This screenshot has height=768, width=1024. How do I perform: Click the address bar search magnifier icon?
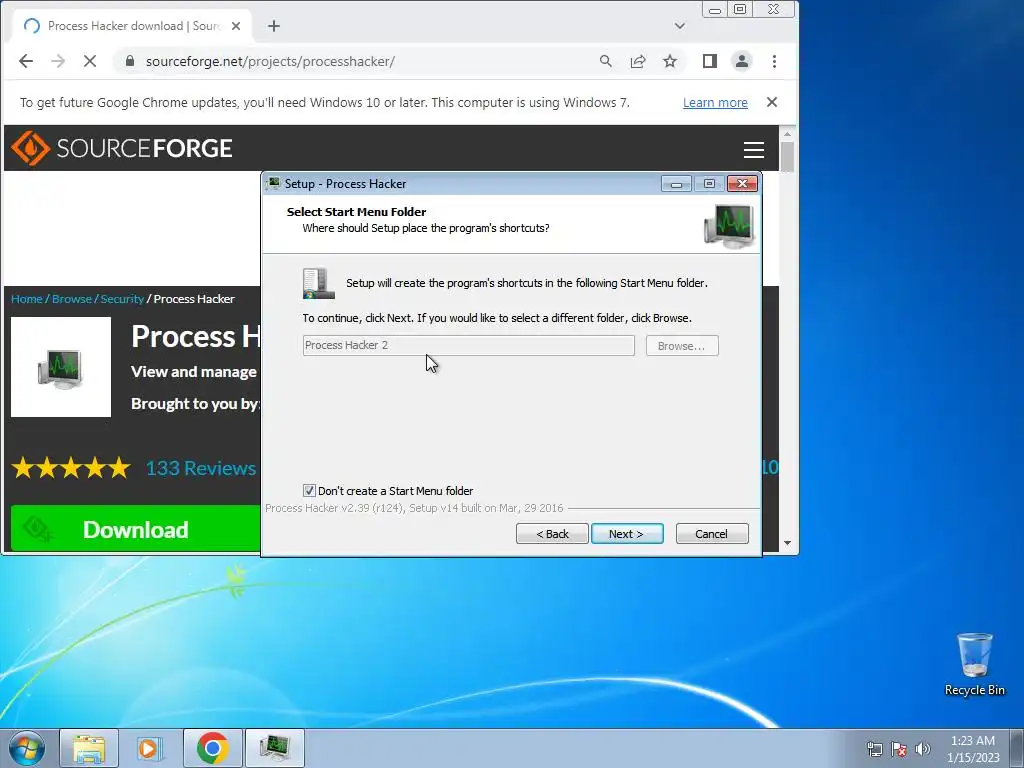(x=606, y=61)
